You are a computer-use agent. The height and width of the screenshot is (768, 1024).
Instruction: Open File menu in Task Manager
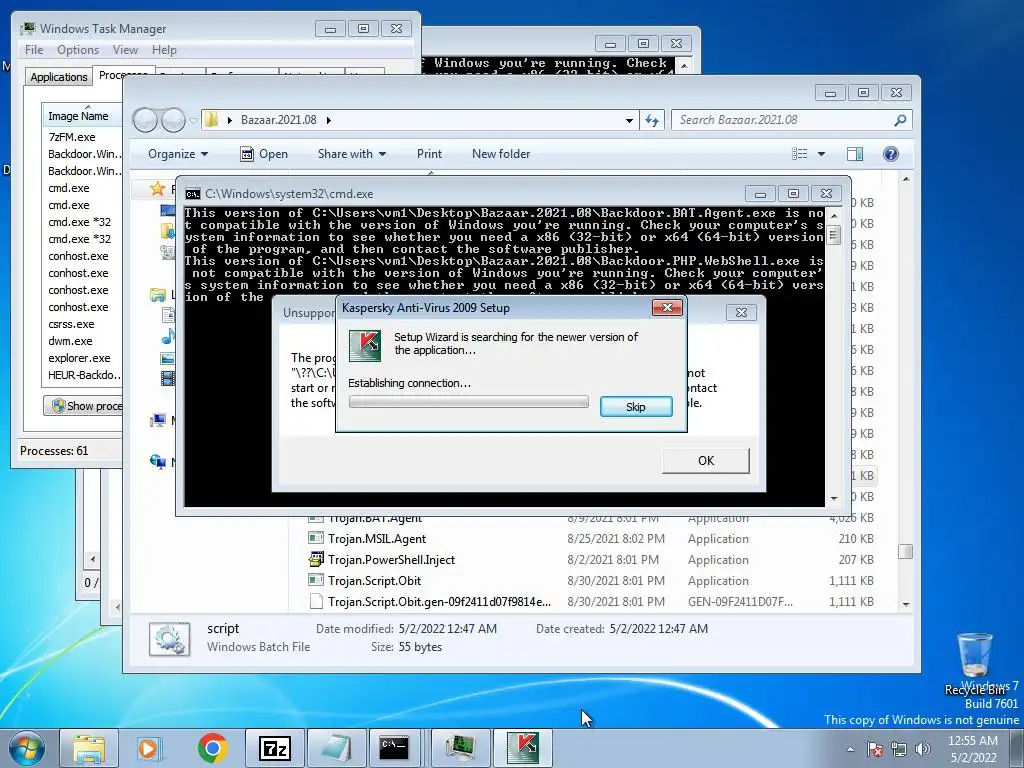[34, 50]
